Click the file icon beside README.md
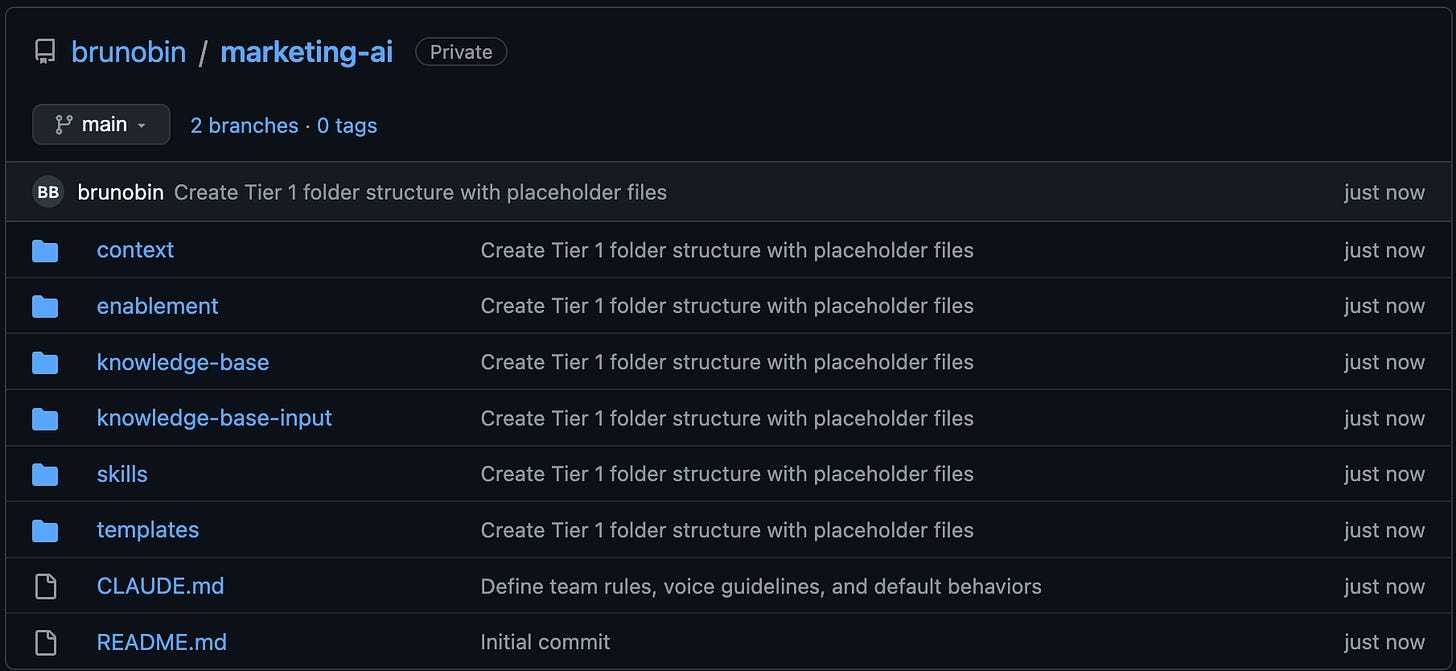Screen dimensions: 1456x671 pos(45,642)
